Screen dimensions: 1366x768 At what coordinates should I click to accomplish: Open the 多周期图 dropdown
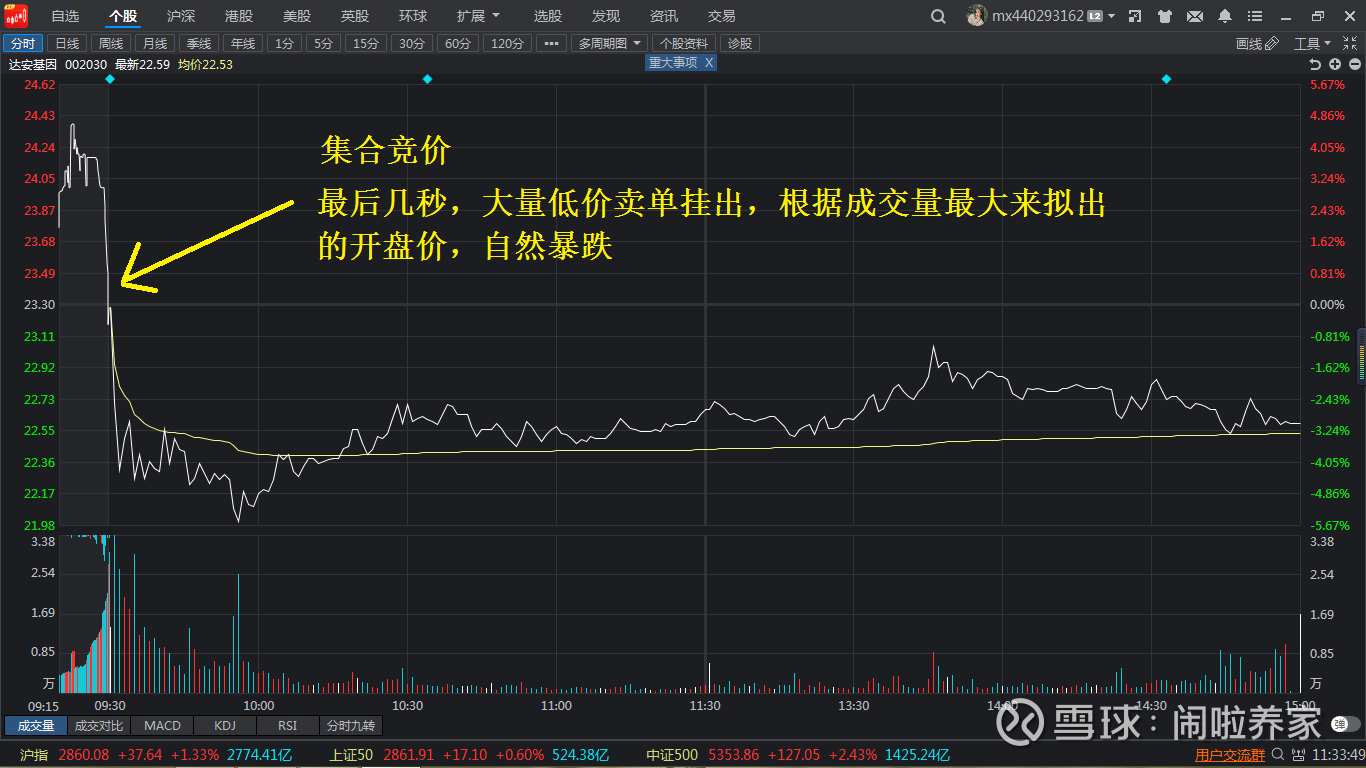coord(608,42)
